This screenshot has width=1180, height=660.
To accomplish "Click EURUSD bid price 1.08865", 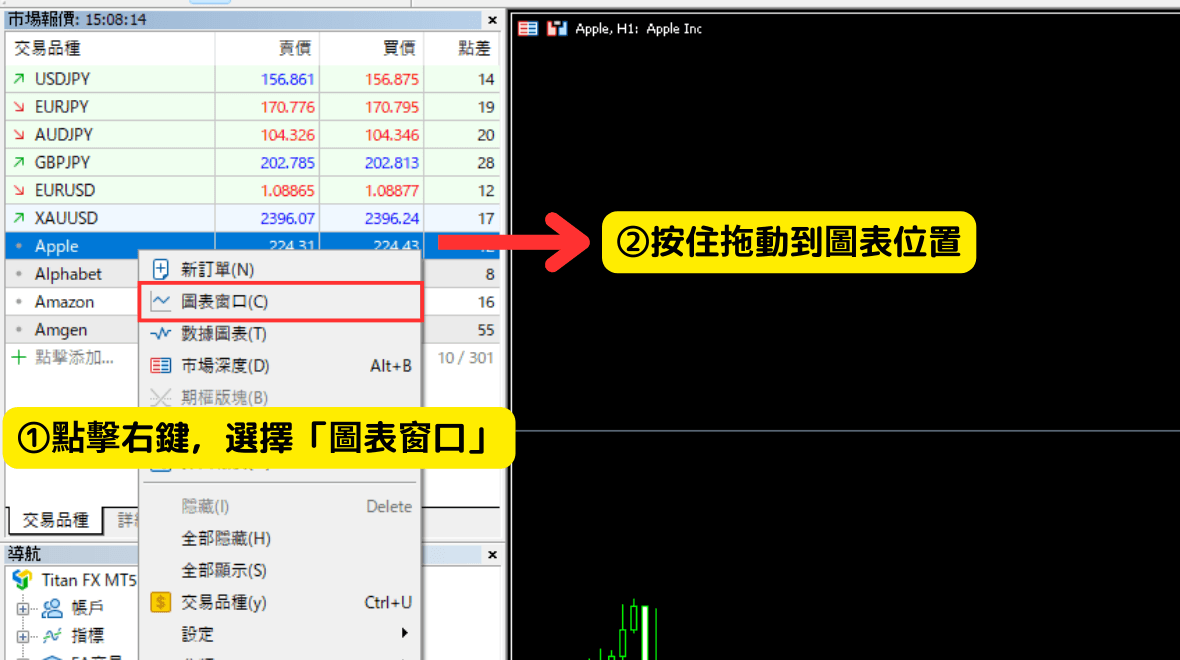I will (287, 190).
